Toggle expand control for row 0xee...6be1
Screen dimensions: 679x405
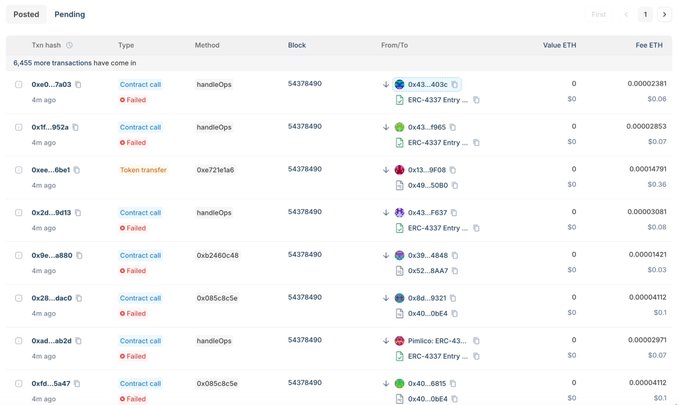19,170
